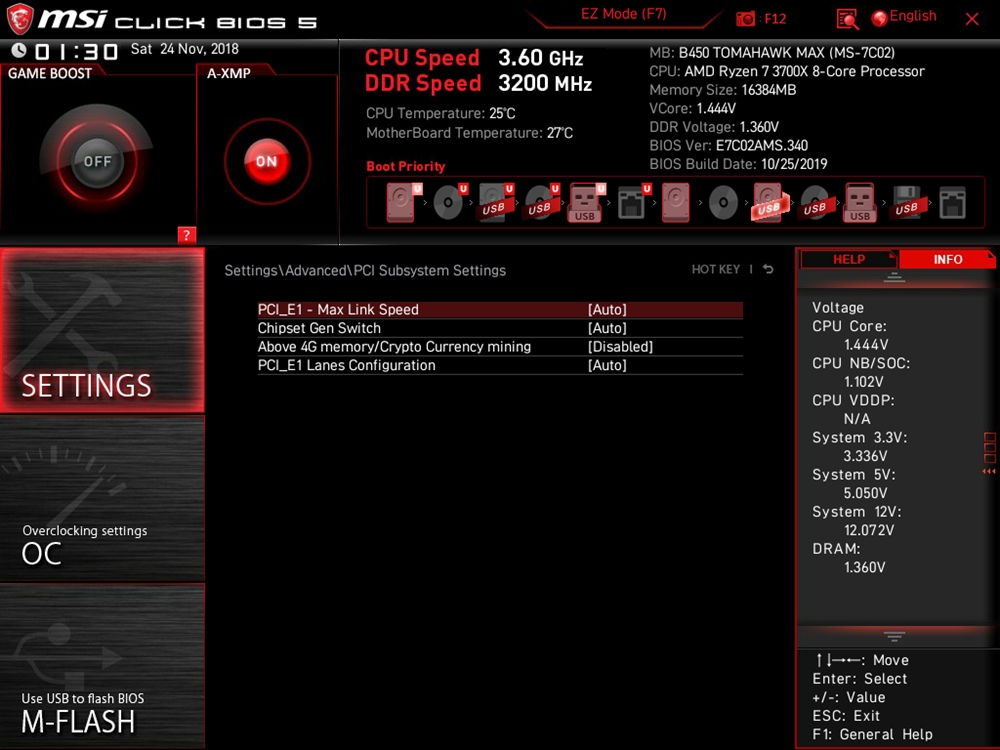Select the legacy CD/DVD boot device

click(x=723, y=203)
